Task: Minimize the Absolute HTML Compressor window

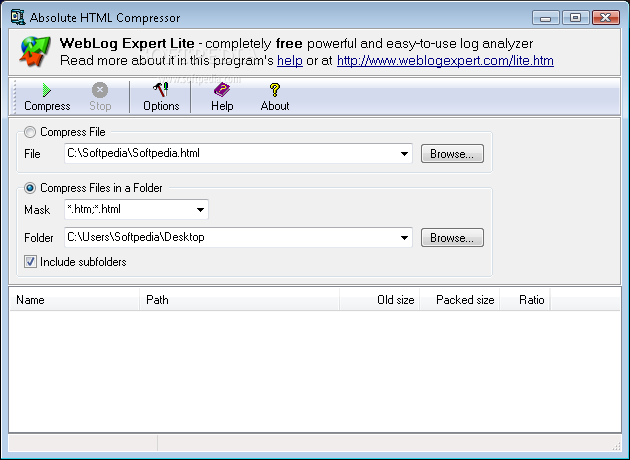Action: [x=545, y=18]
